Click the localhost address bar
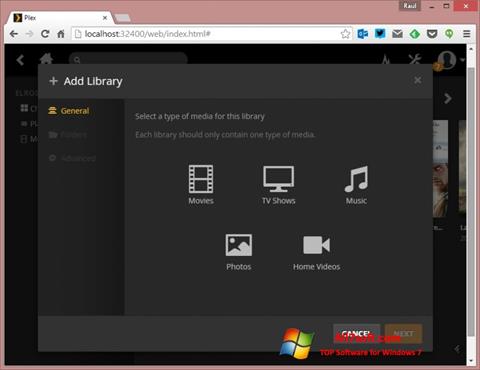 point(211,34)
